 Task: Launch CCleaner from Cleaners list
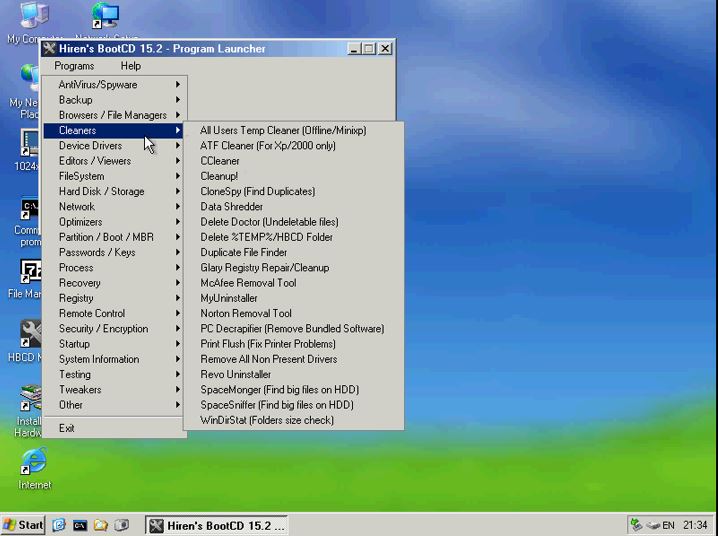(294, 161)
